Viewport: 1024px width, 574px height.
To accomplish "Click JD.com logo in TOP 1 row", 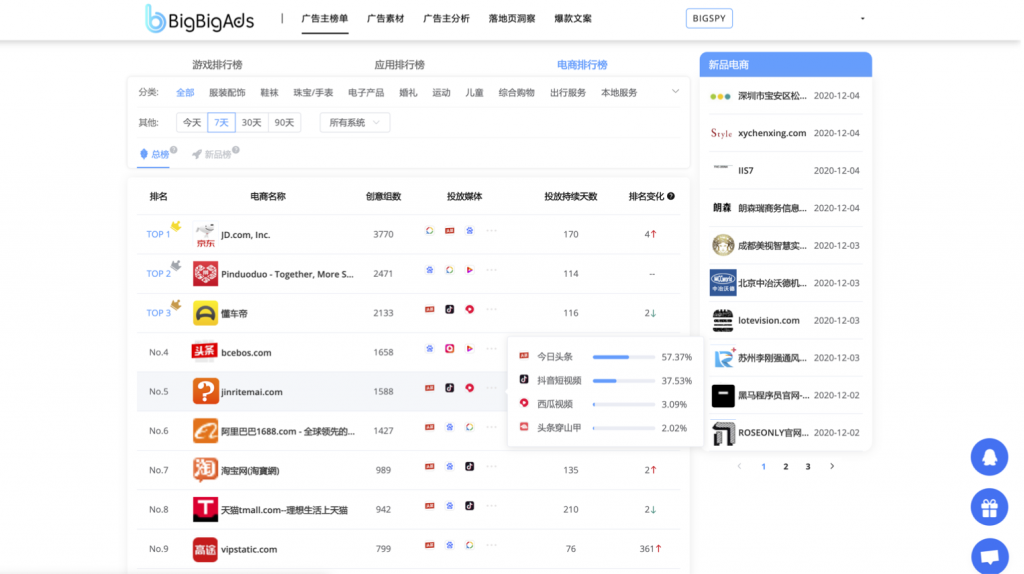I will tap(205, 234).
